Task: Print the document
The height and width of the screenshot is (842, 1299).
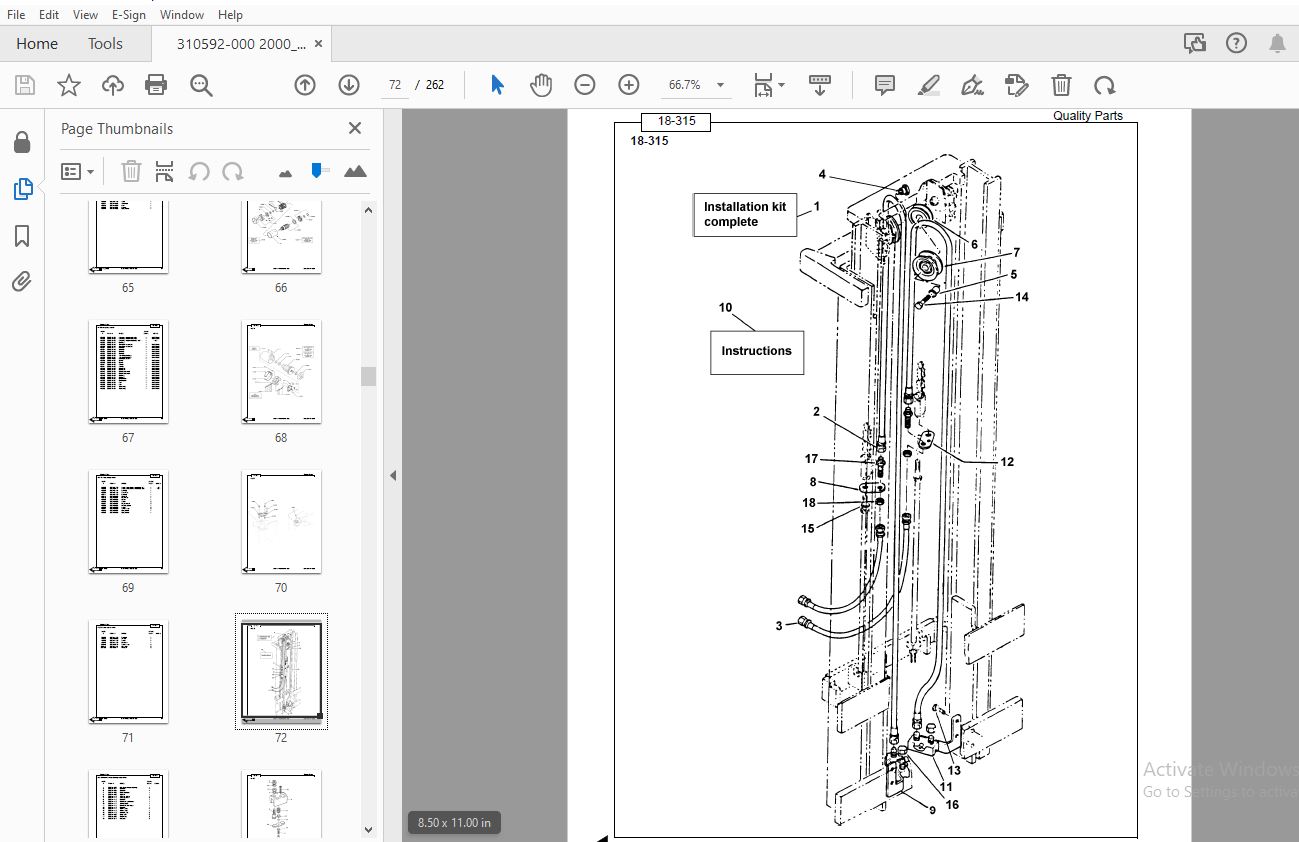Action: pyautogui.click(x=156, y=85)
